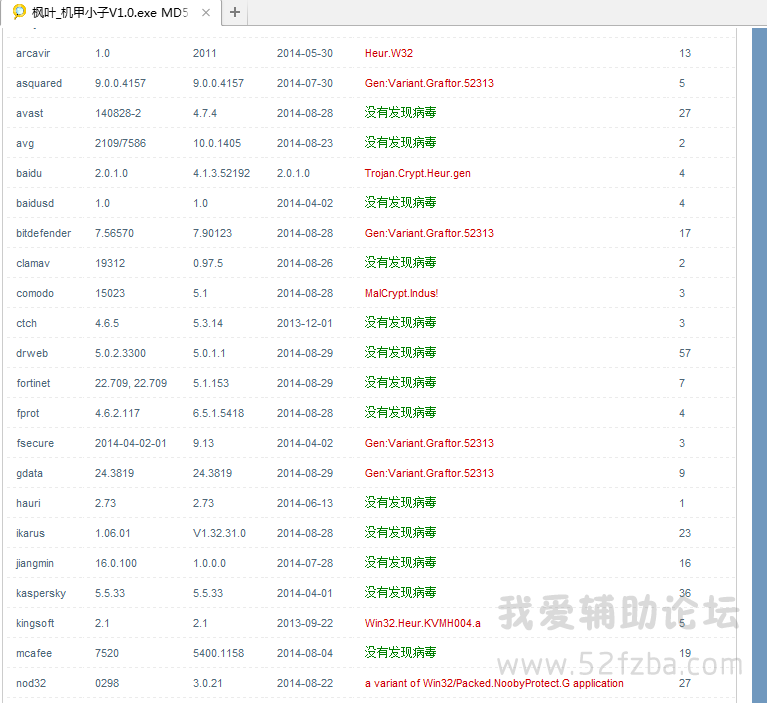Click the nod32 NoobyProtect.G detection text
This screenshot has height=703, width=767.
pos(494,683)
